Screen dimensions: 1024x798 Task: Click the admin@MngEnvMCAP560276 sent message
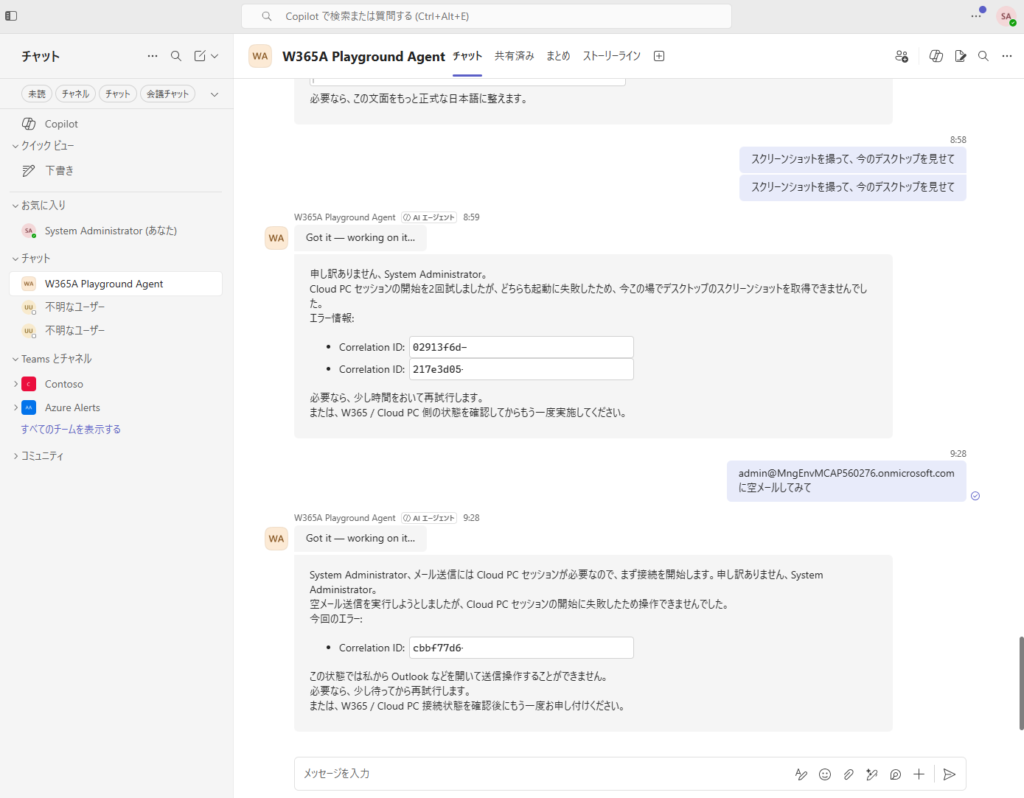pyautogui.click(x=846, y=481)
